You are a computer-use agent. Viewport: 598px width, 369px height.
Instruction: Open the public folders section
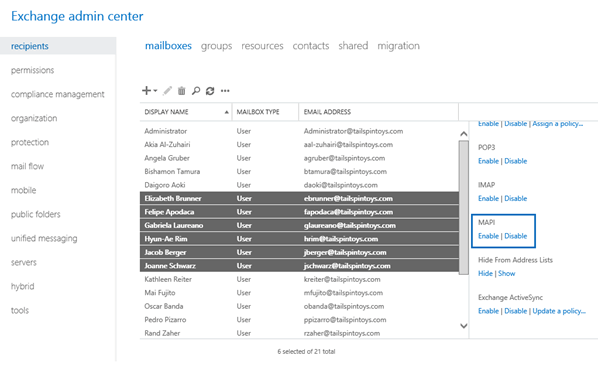[x=35, y=214]
